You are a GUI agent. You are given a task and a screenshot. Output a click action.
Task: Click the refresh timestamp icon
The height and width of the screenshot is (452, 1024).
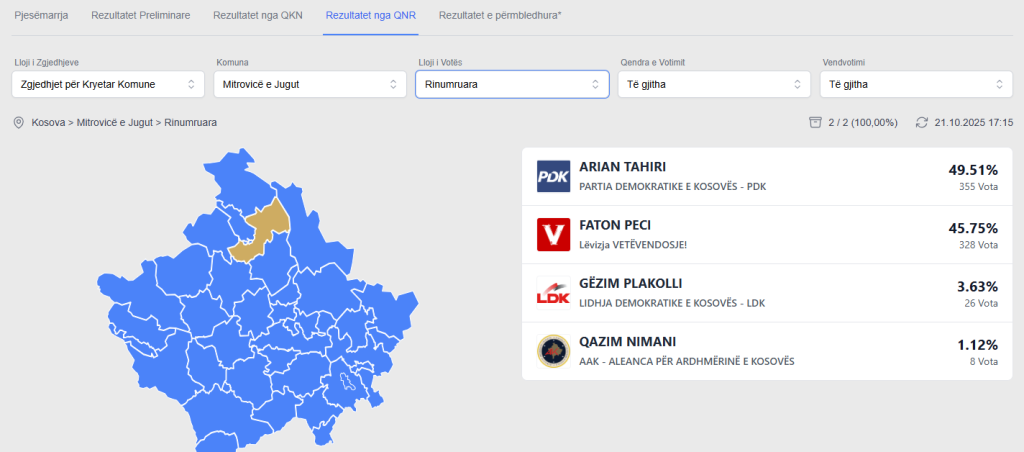[x=921, y=122]
